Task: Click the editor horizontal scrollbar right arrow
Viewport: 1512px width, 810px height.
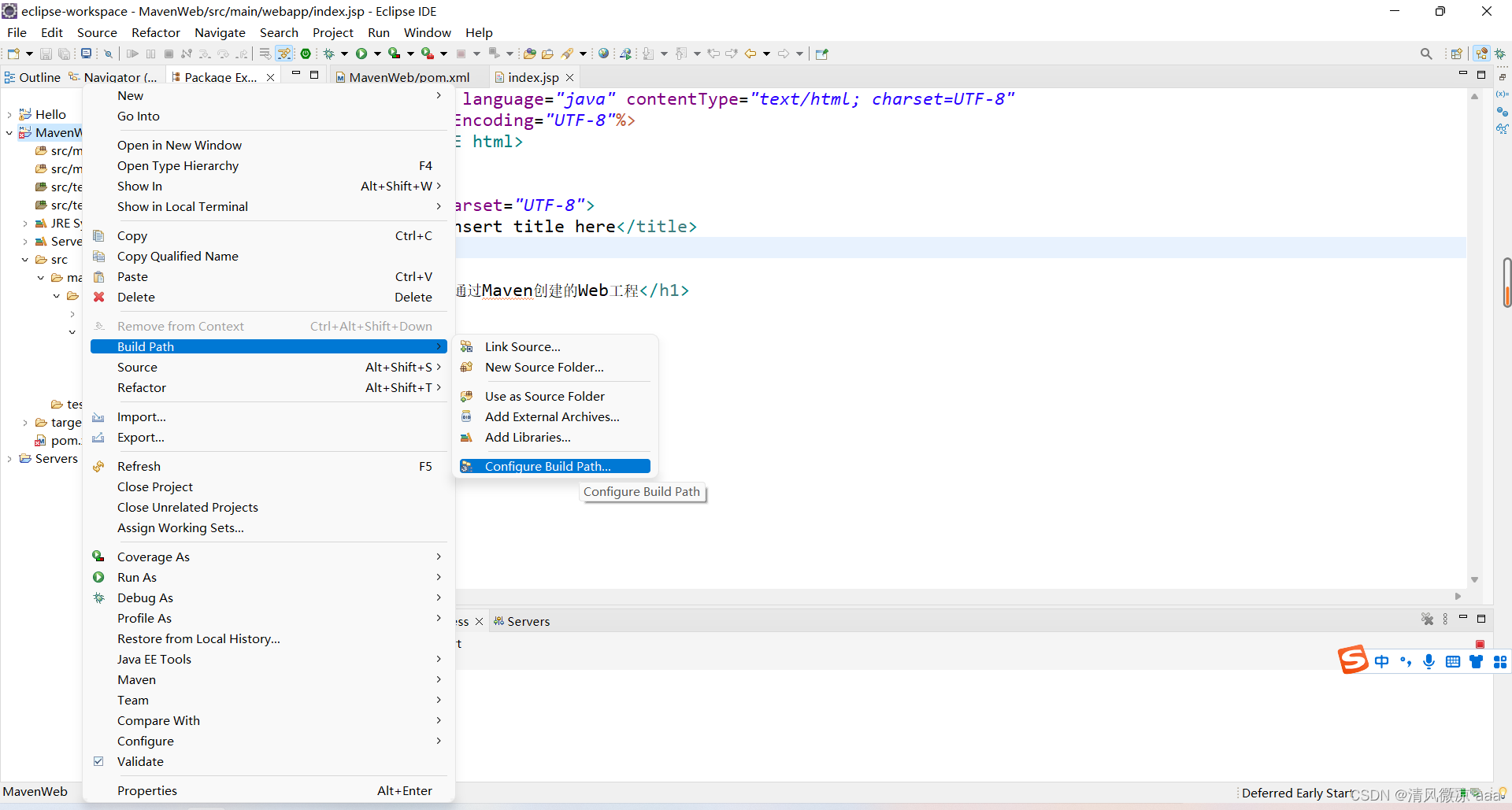Action: pos(1458,596)
